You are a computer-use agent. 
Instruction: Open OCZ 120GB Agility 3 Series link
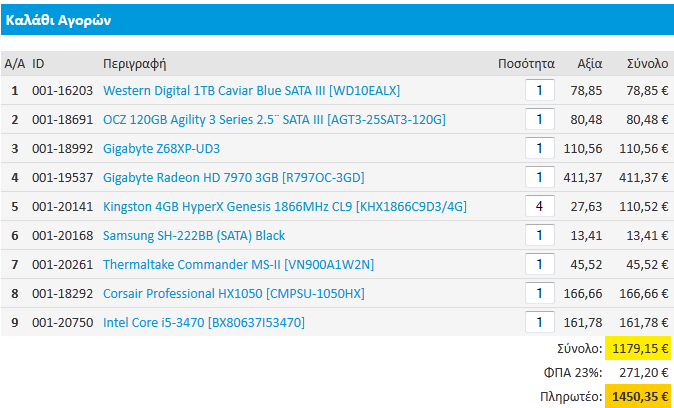click(274, 120)
